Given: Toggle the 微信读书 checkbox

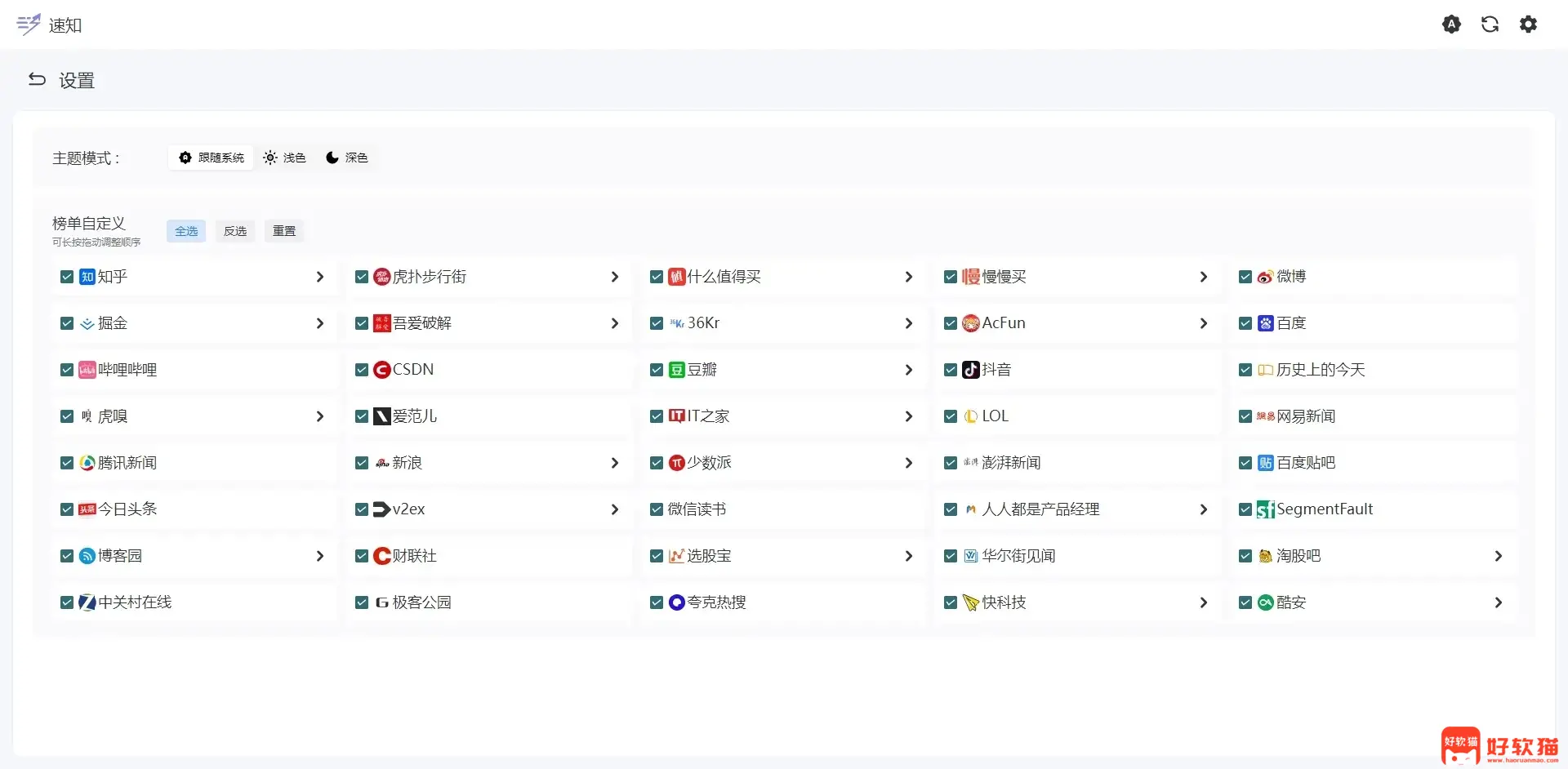Looking at the screenshot, I should 656,509.
